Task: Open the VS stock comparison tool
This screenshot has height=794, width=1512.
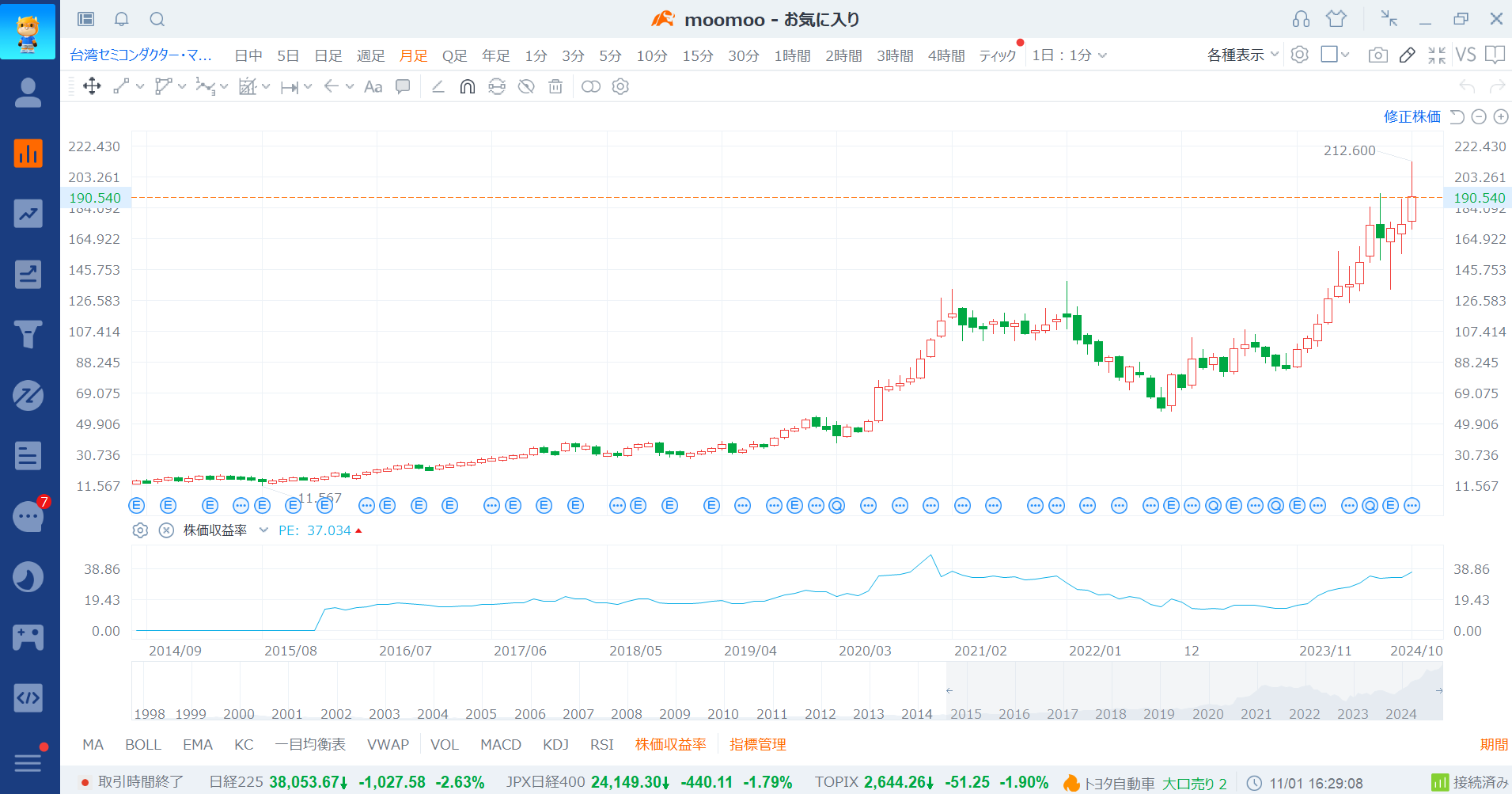Action: click(x=1465, y=55)
